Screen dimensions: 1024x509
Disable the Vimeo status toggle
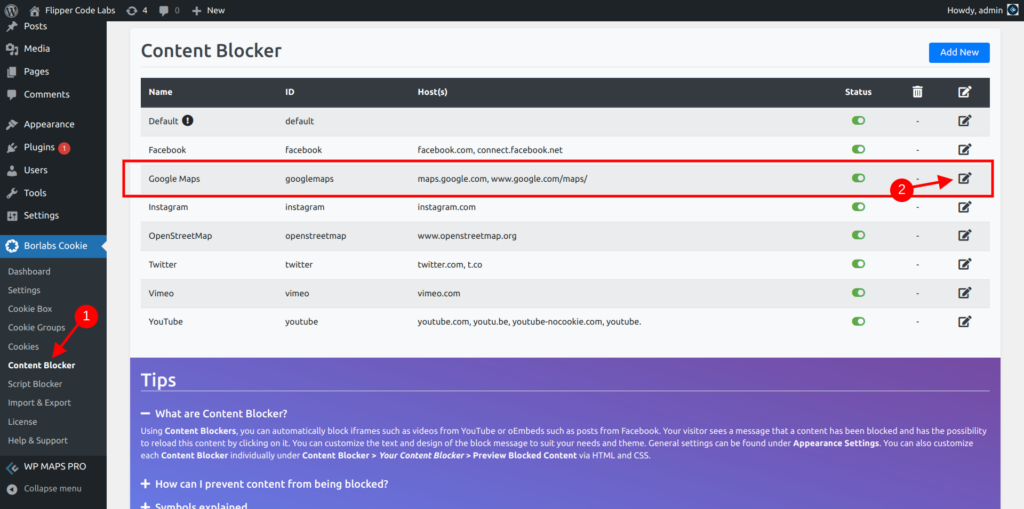(858, 293)
